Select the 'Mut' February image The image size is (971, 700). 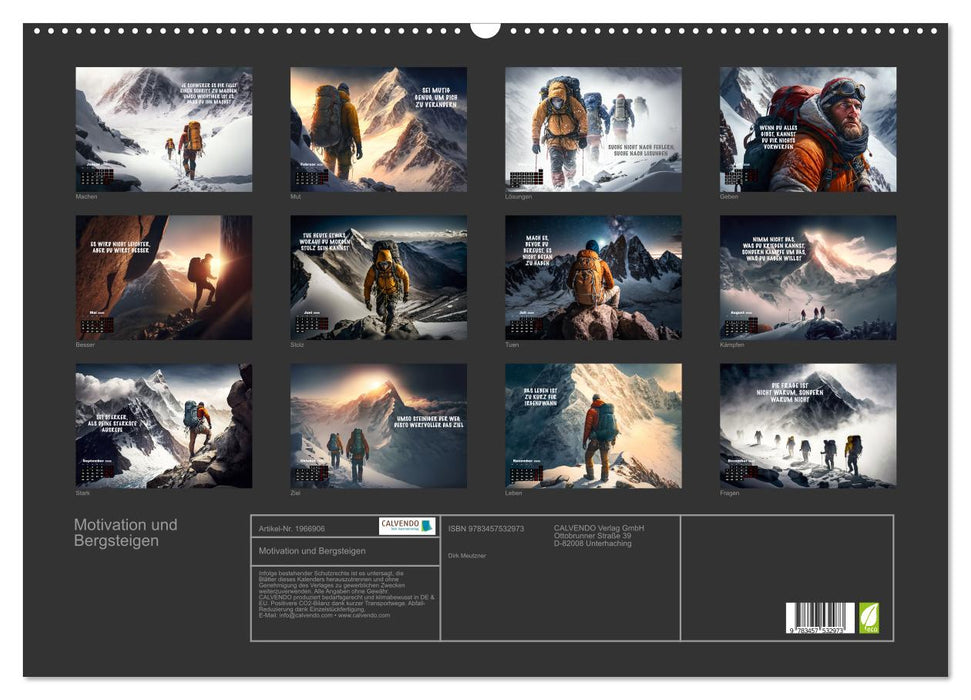click(378, 129)
